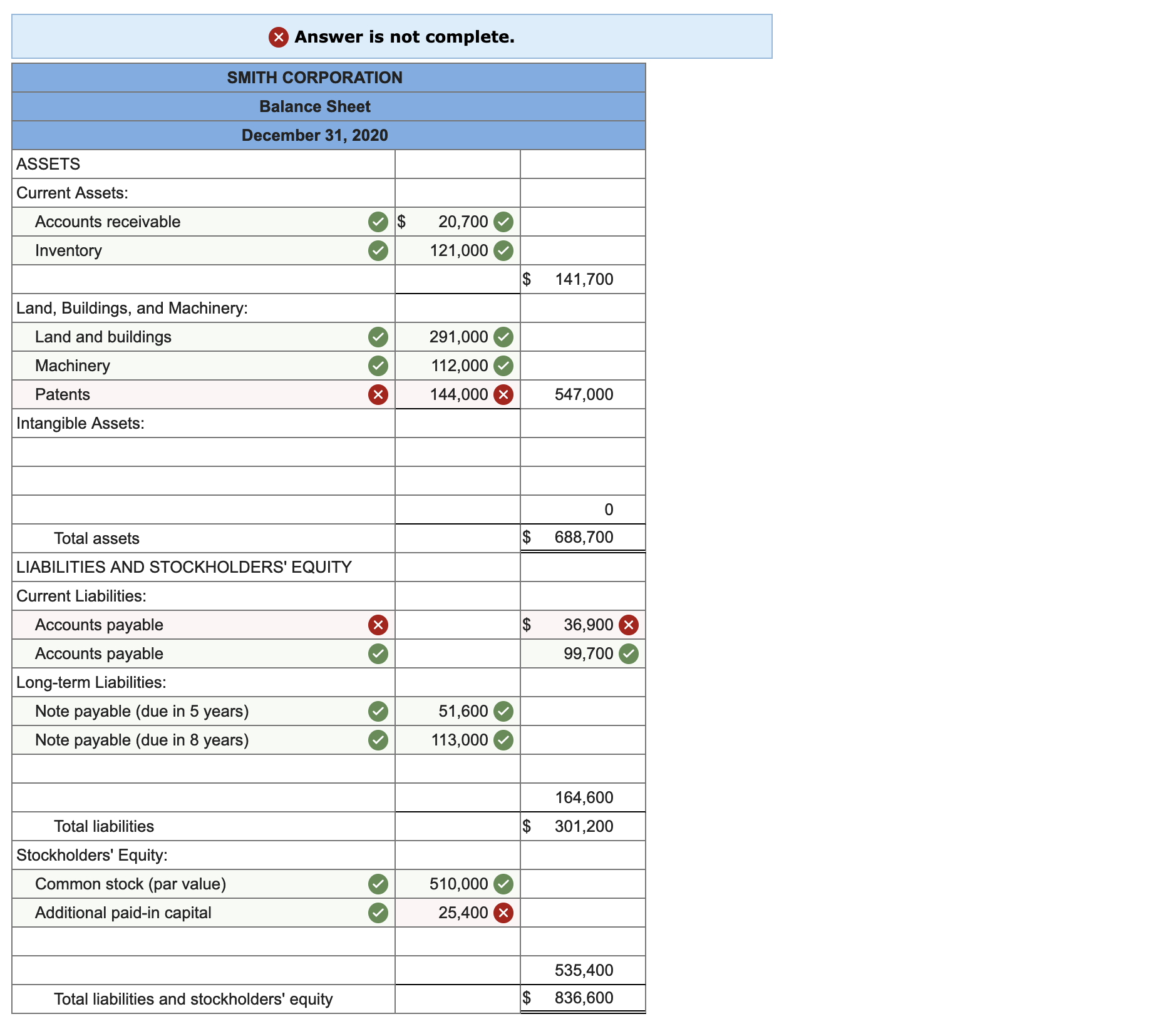Click green check next to Note payable 5 years label

[378, 711]
